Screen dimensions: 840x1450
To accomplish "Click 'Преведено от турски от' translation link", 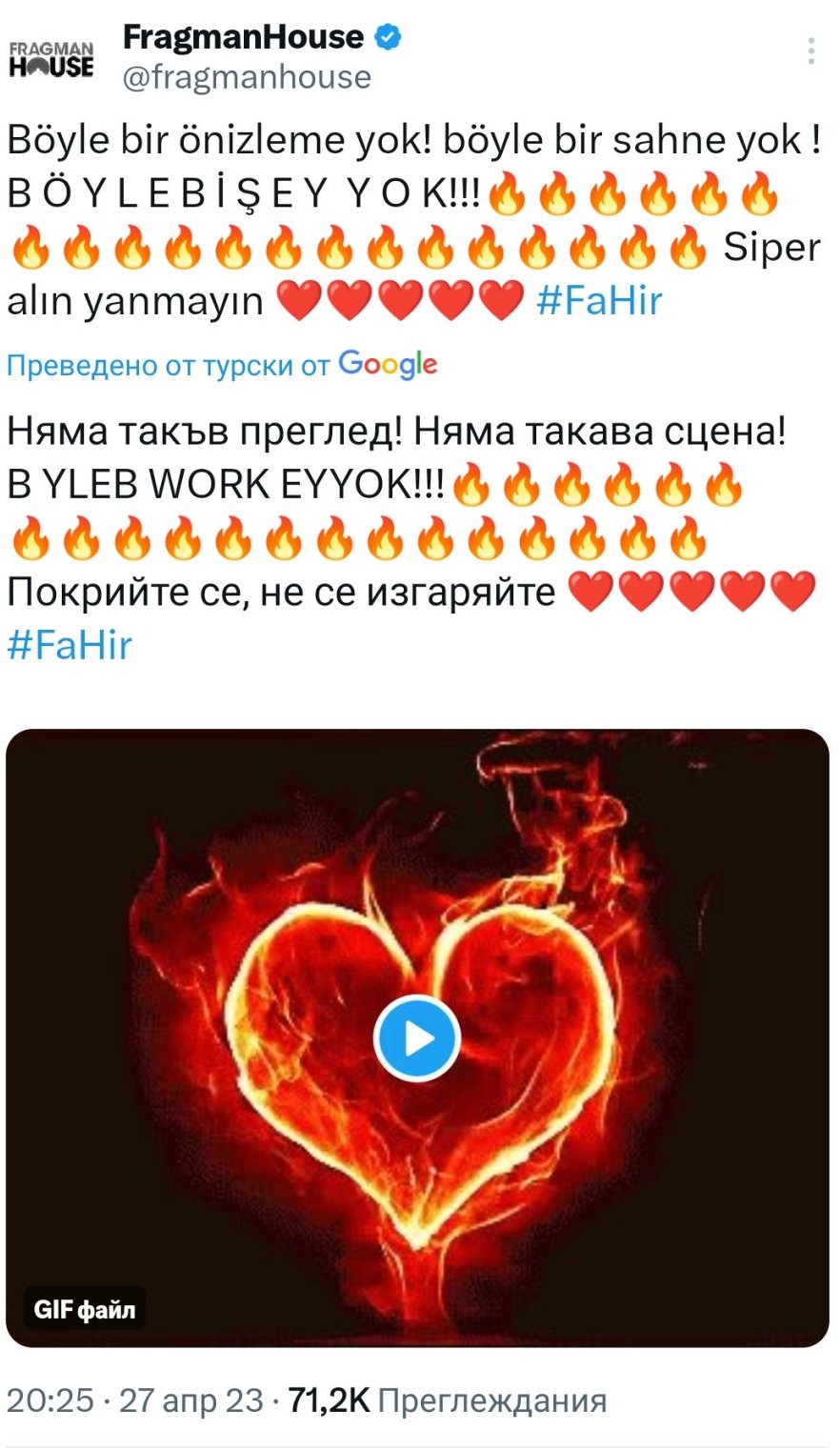I will click(x=169, y=365).
